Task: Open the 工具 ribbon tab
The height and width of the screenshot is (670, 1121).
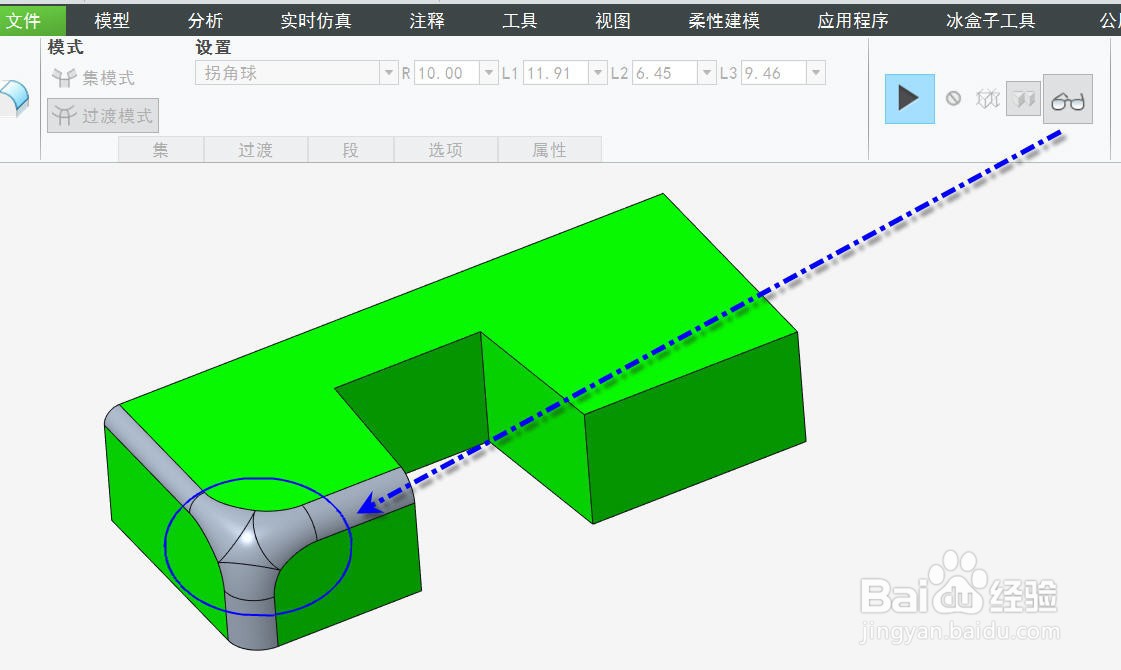Action: (520, 21)
